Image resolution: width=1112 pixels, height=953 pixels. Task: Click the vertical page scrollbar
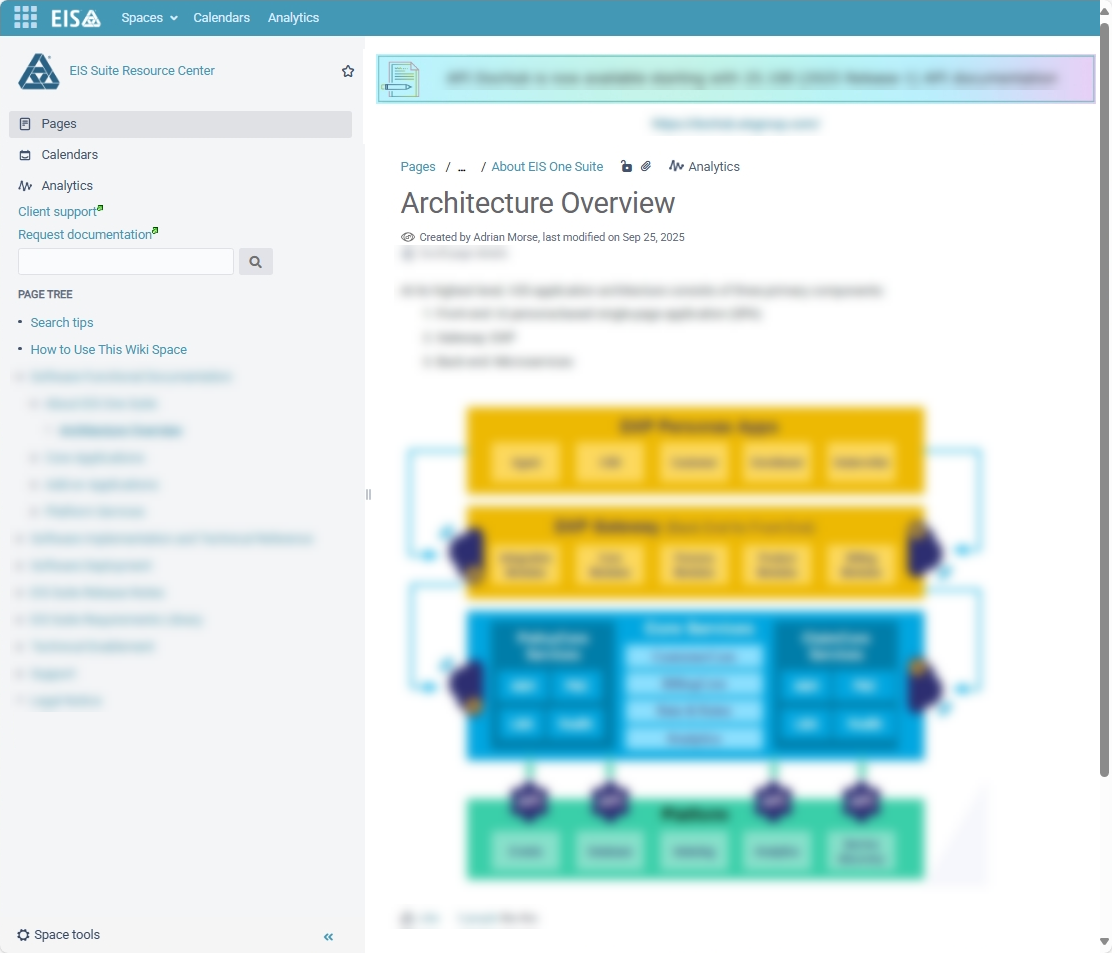[x=1104, y=401]
